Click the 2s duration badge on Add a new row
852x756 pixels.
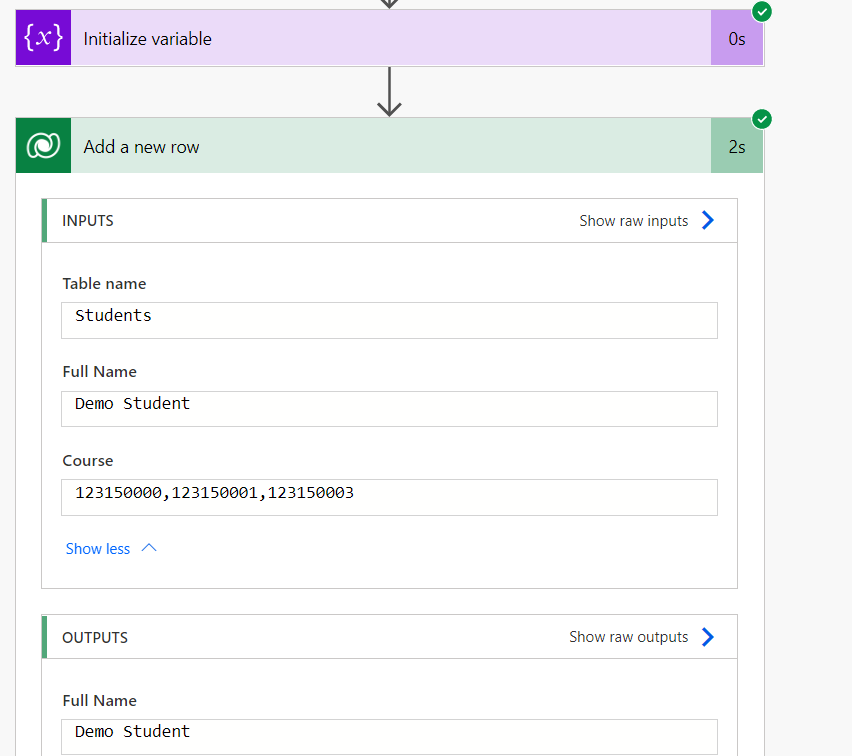coord(736,145)
